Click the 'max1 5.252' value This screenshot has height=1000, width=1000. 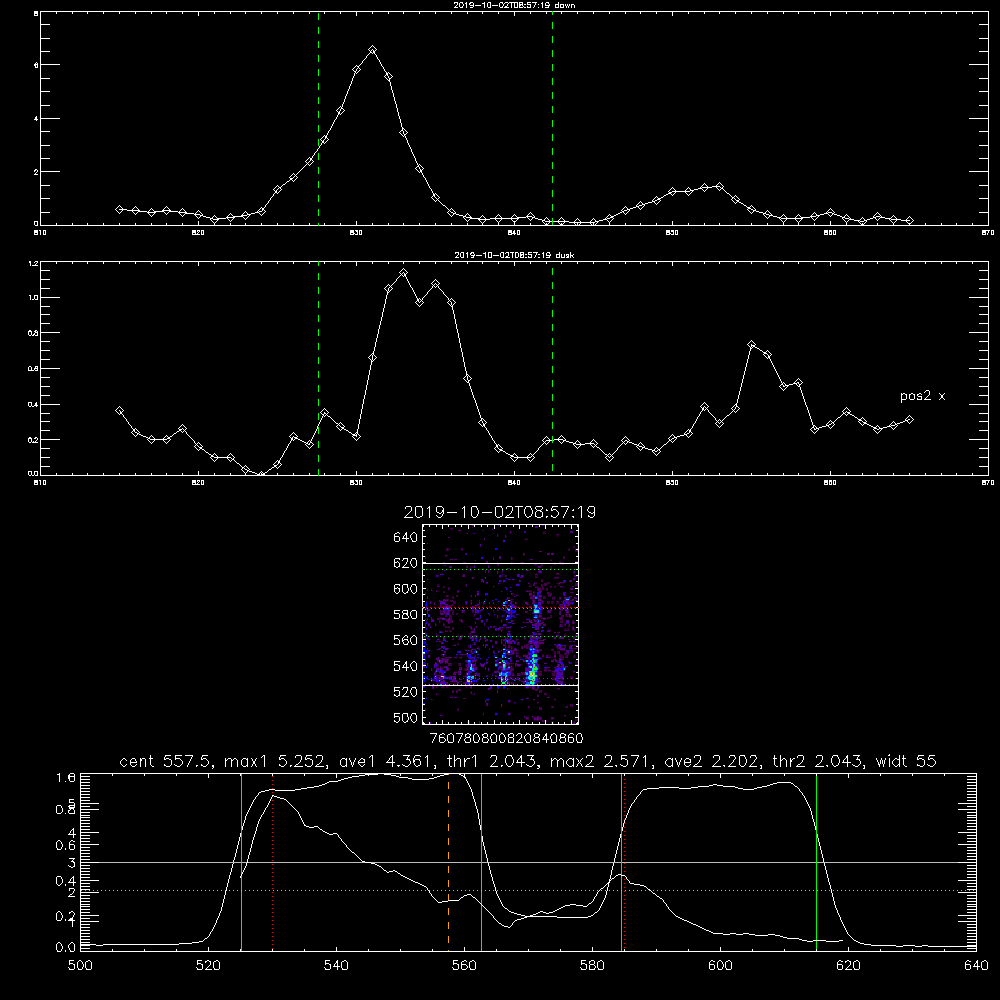click(x=277, y=761)
